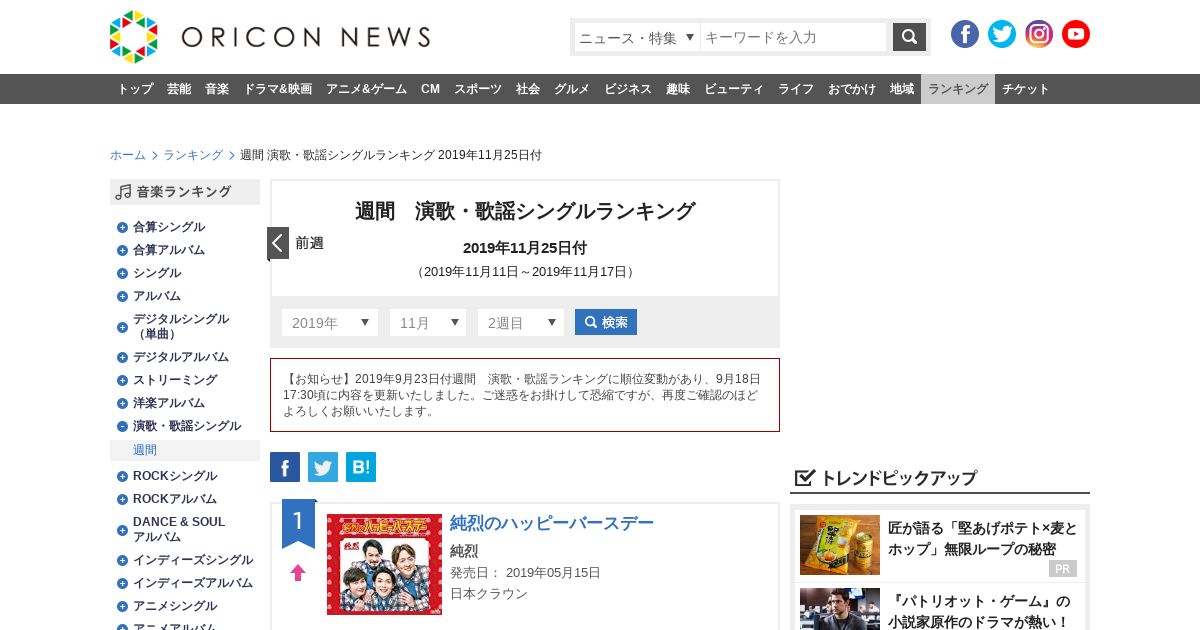The image size is (1200, 630).
Task: Open sidebar link DANCE & SOUL アルバム
Action: pyautogui.click(x=179, y=529)
